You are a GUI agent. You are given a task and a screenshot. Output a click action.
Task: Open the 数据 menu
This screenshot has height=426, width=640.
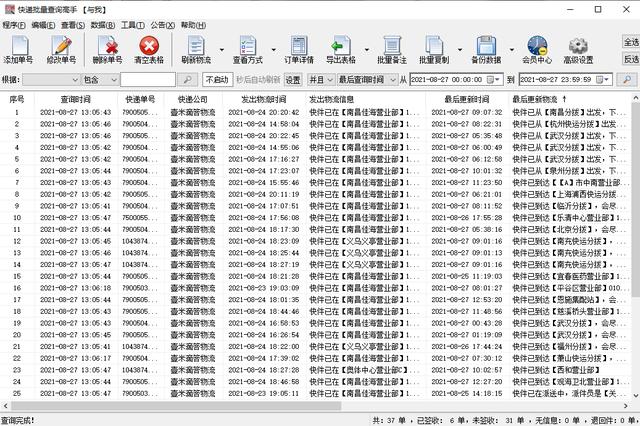102,23
